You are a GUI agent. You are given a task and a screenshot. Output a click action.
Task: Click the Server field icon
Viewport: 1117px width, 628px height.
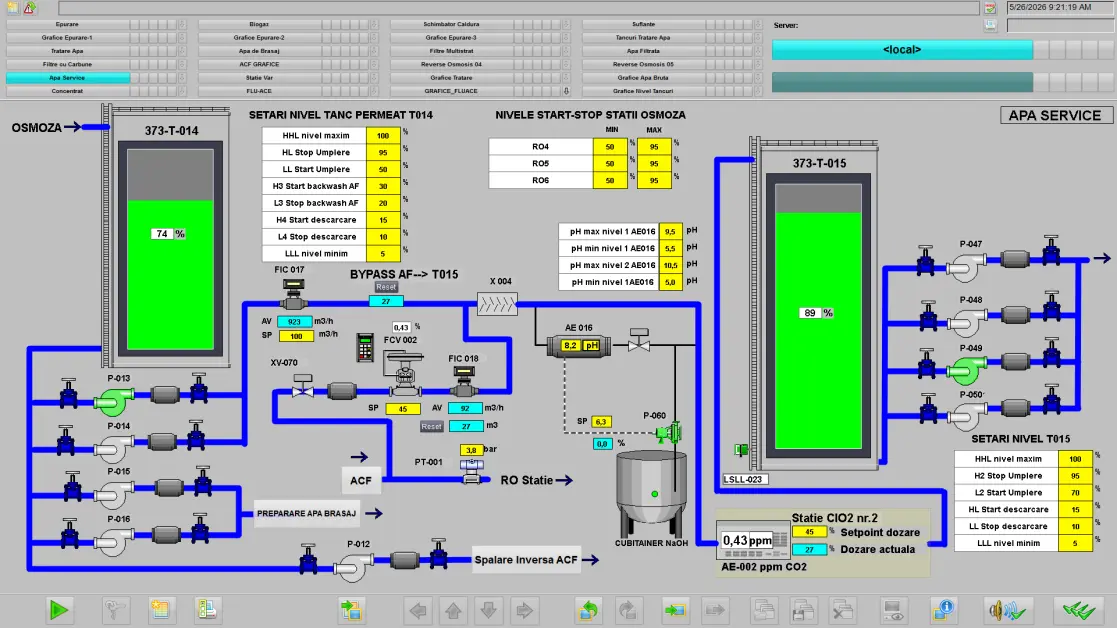click(x=990, y=25)
